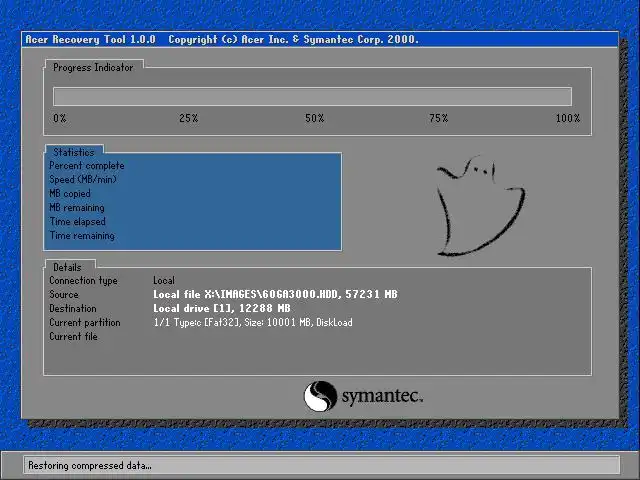Click the 1/1 Type:c [Fat32] partition value
Screen dimensions: 640x480
[253, 322]
